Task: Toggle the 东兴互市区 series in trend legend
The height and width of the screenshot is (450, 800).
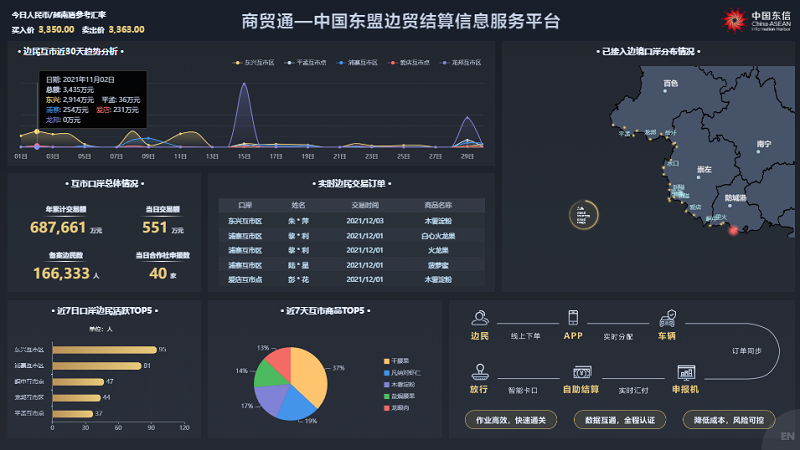Action: click(254, 62)
